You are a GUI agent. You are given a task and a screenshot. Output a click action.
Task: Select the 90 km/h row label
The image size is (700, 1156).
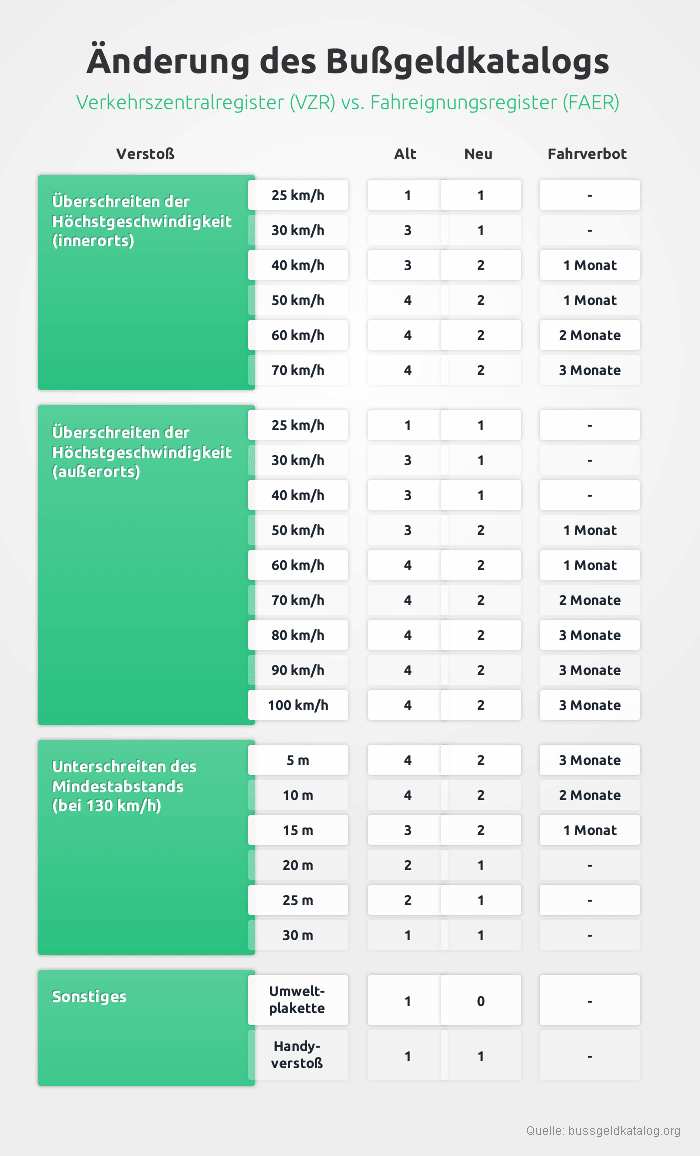tap(298, 670)
